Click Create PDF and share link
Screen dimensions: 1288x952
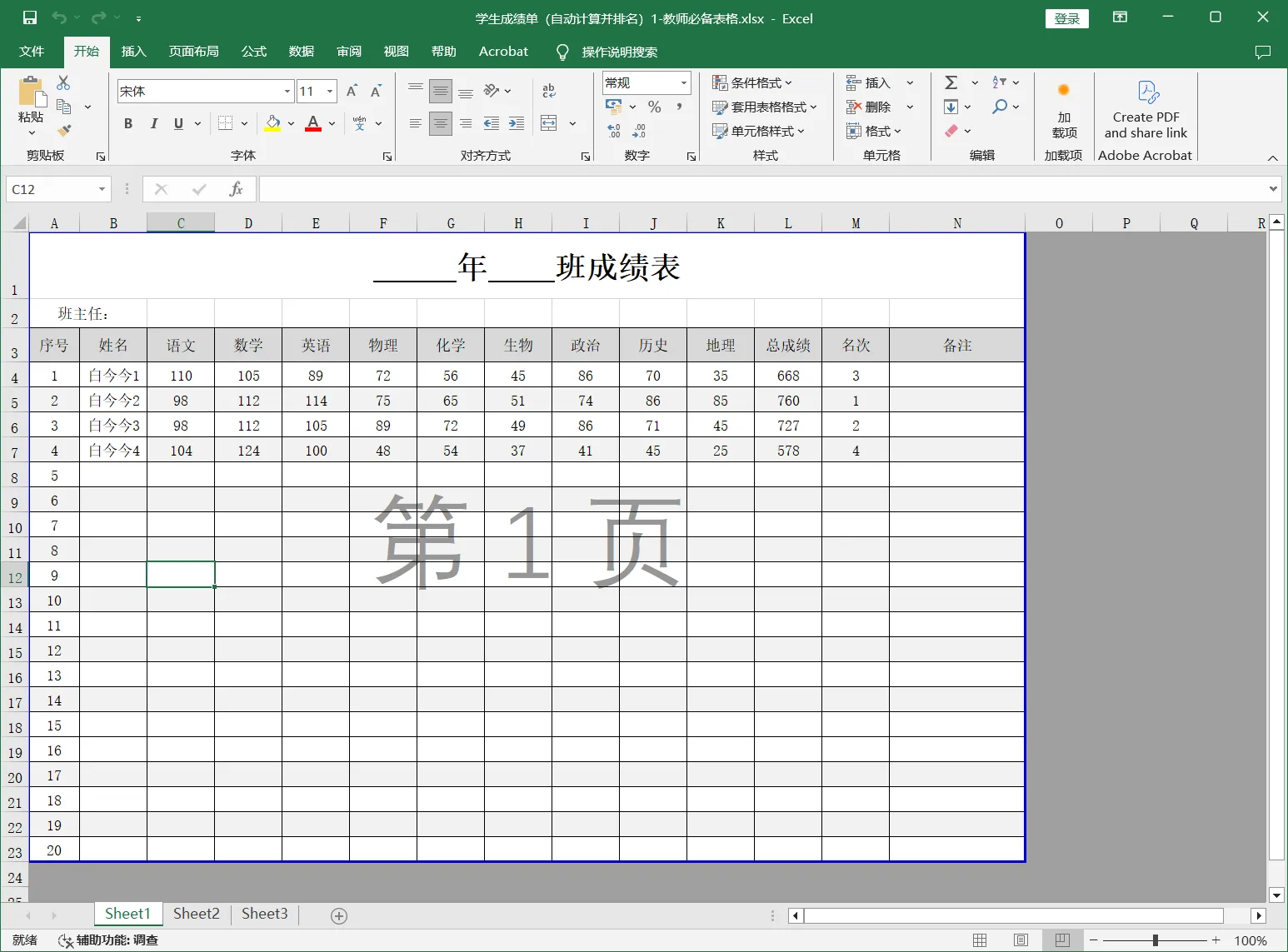pyautogui.click(x=1146, y=109)
